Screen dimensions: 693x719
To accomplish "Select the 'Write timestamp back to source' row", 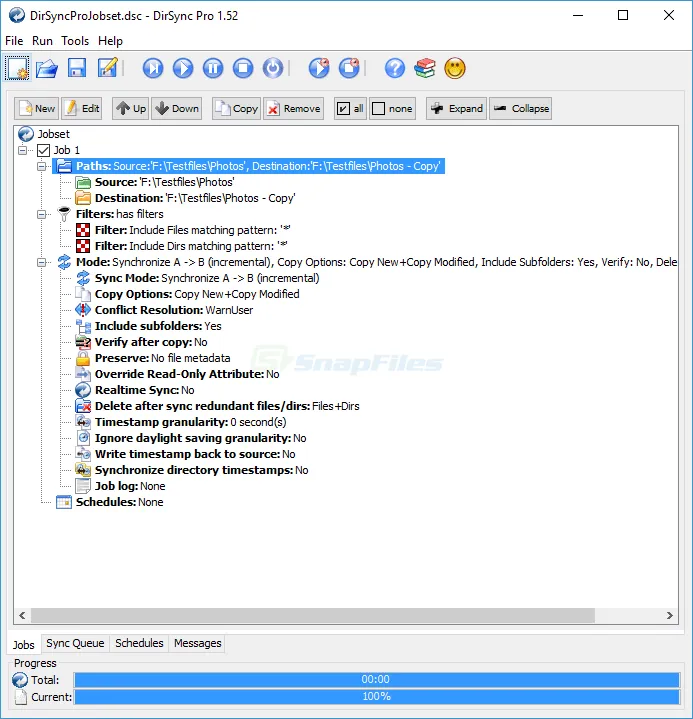I will 185,454.
